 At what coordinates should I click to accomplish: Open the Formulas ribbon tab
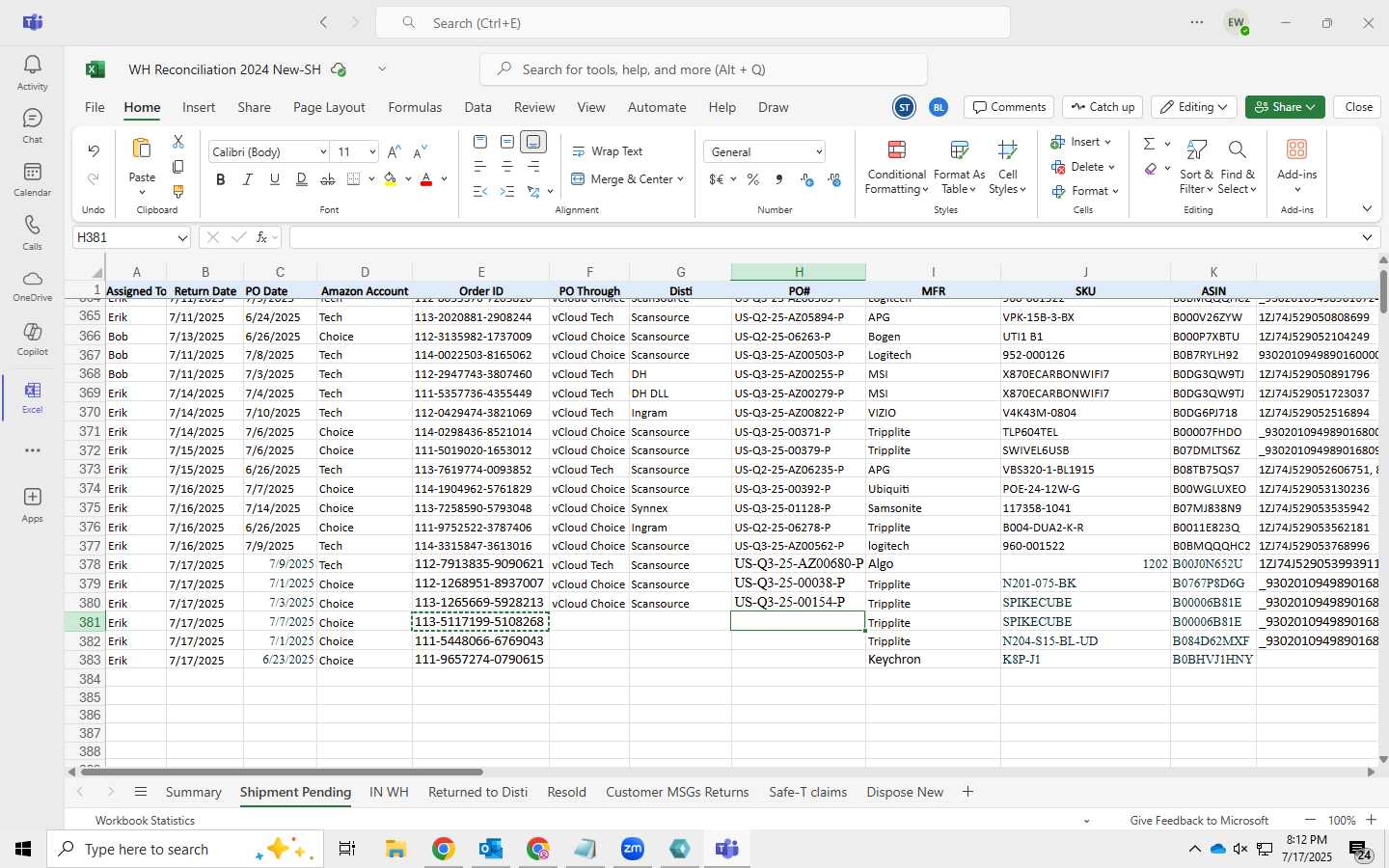pyautogui.click(x=415, y=107)
